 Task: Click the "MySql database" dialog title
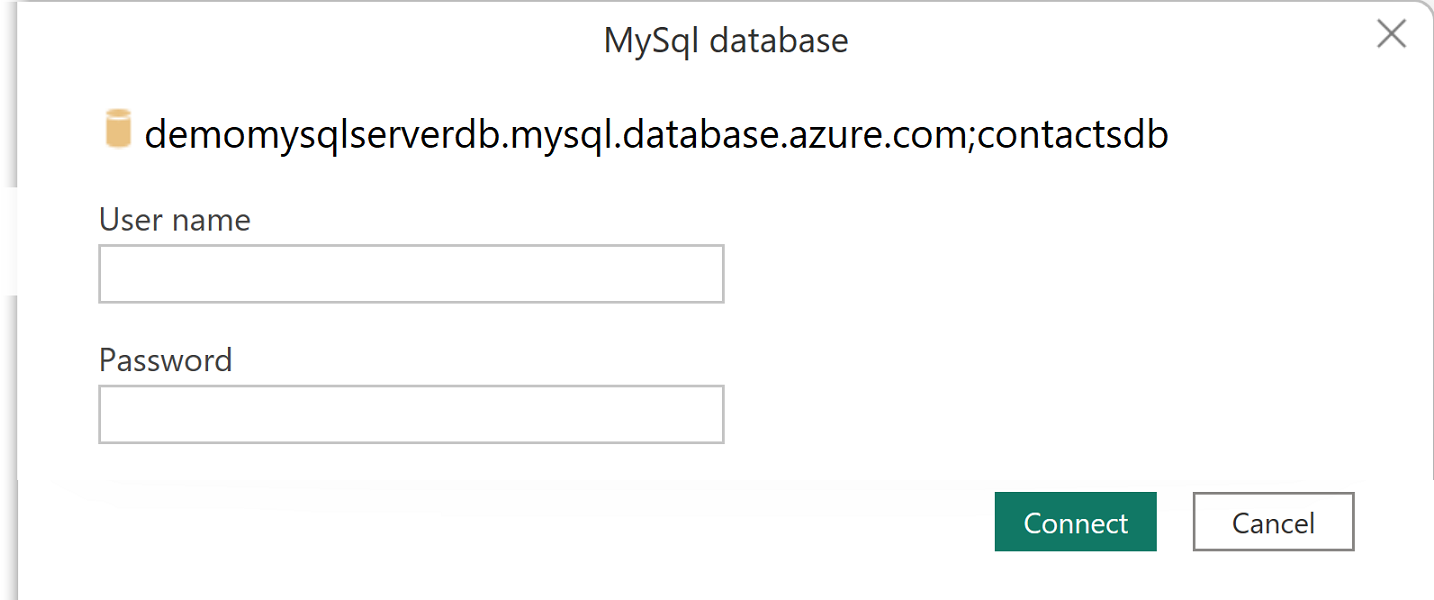click(x=726, y=41)
